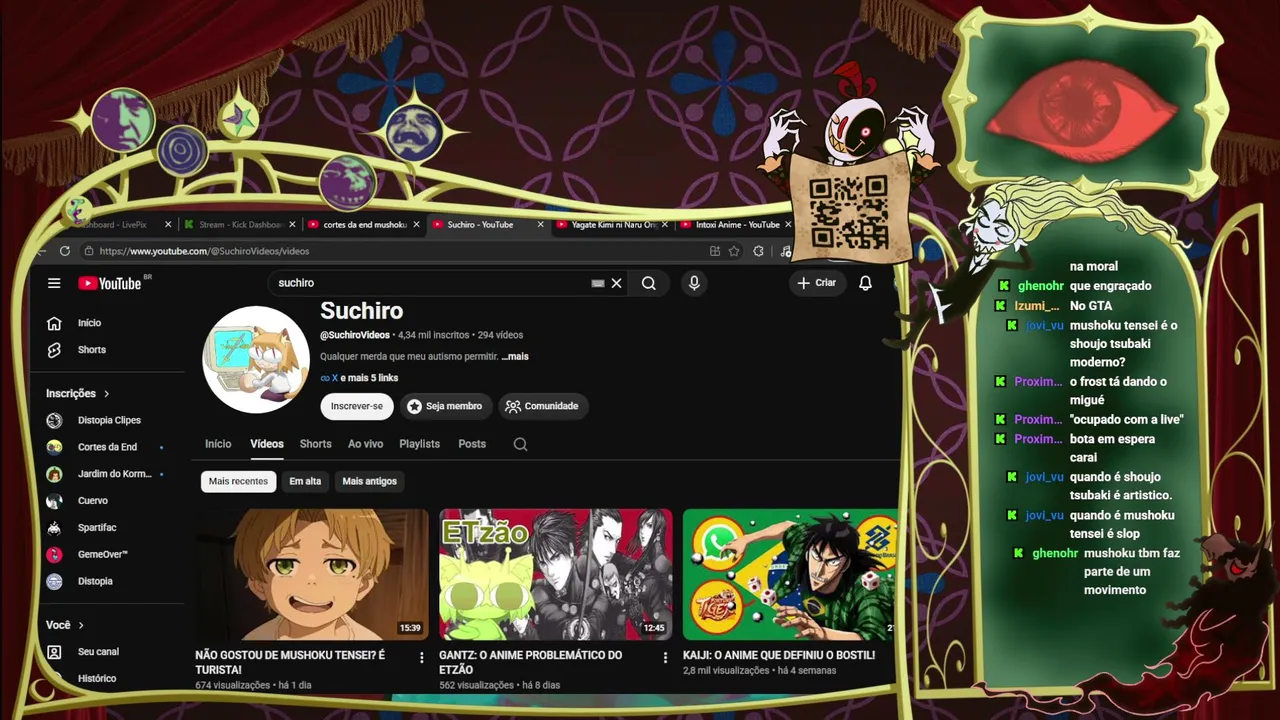Reload the page in the browser
Screen dimensions: 1280x720
(65, 251)
